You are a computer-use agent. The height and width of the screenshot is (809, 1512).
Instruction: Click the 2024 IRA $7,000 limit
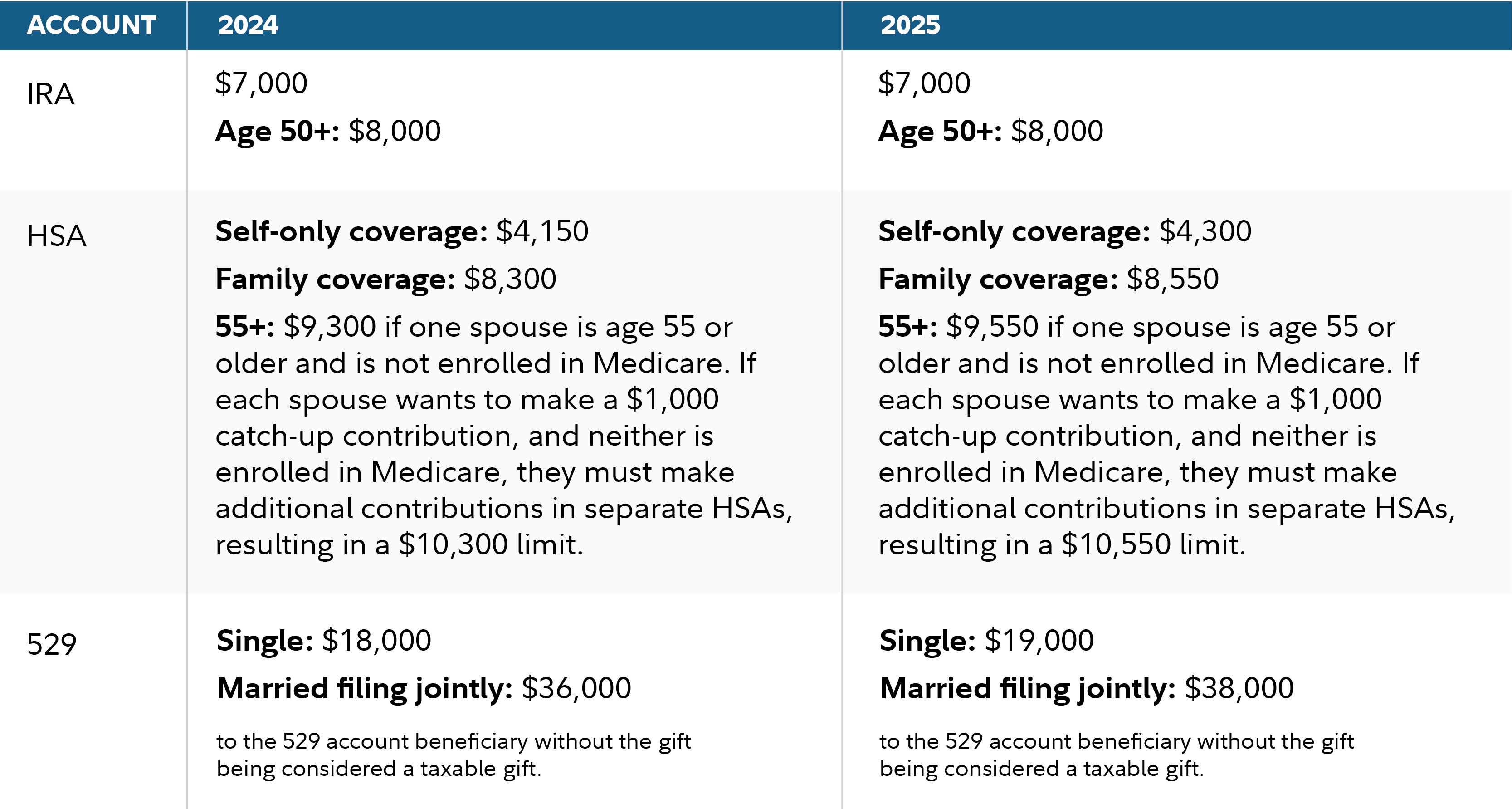point(261,83)
